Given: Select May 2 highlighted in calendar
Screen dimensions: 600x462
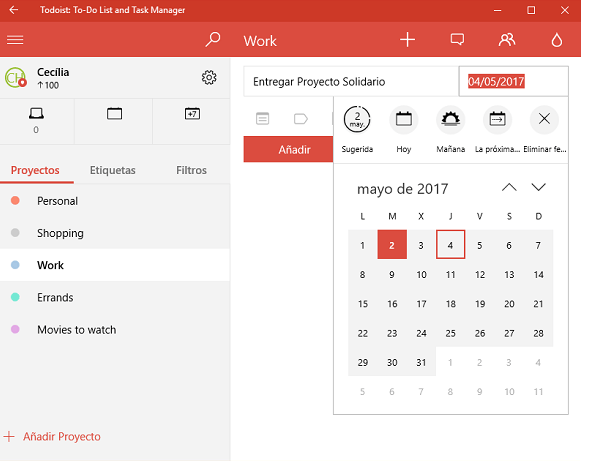Looking at the screenshot, I should (x=392, y=245).
